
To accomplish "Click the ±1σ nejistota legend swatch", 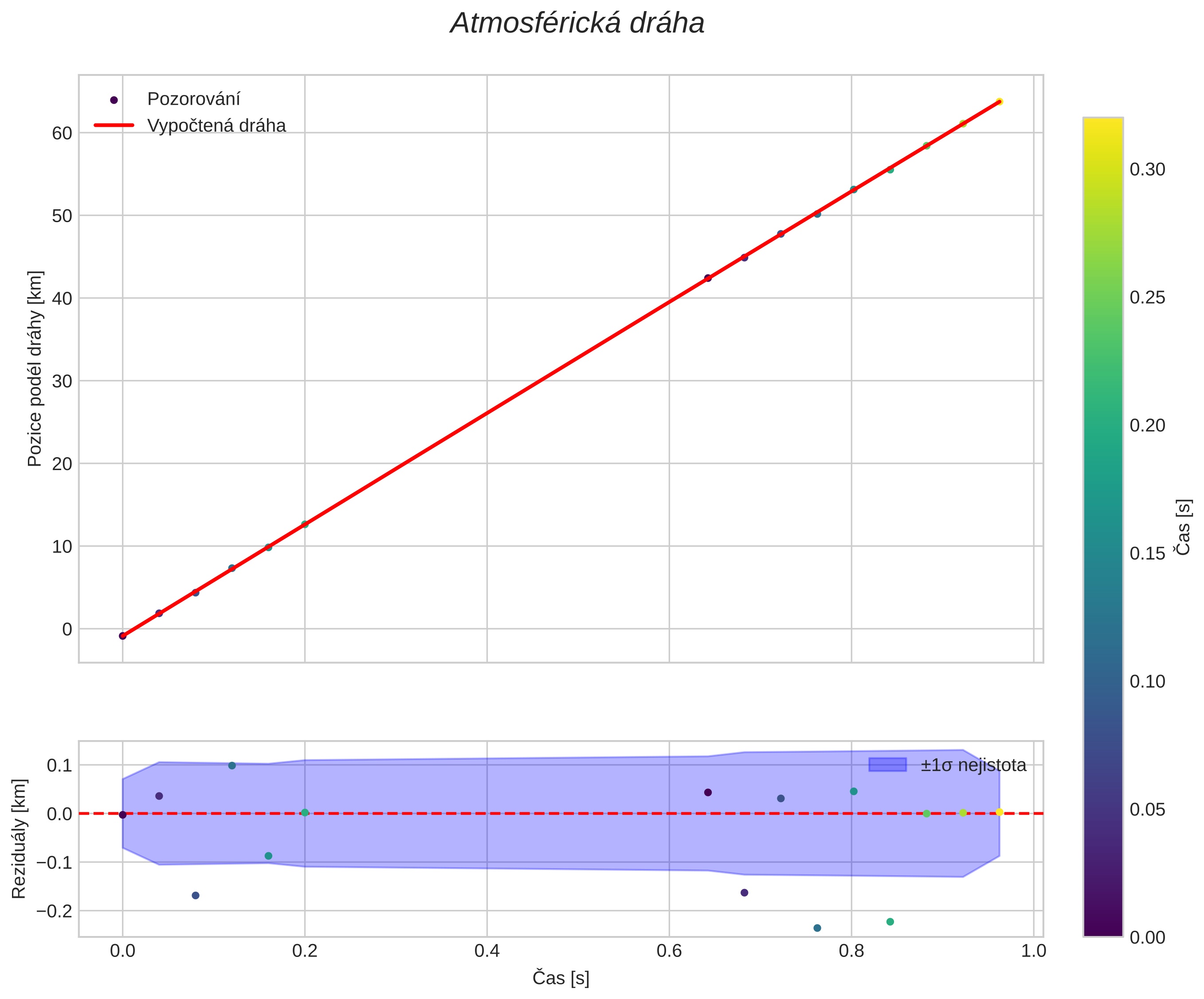I will 887,764.
